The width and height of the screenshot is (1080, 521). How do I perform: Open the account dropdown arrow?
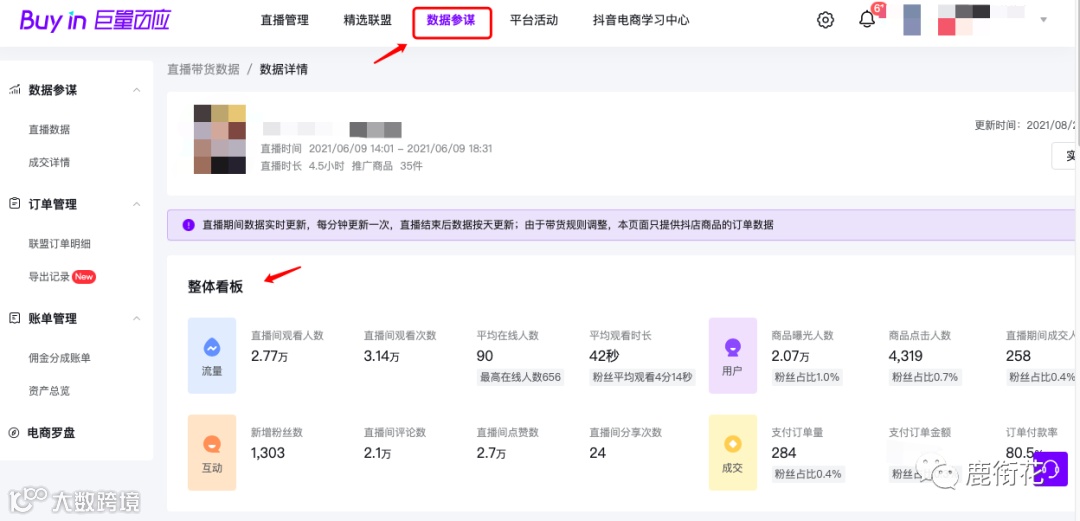1043,20
